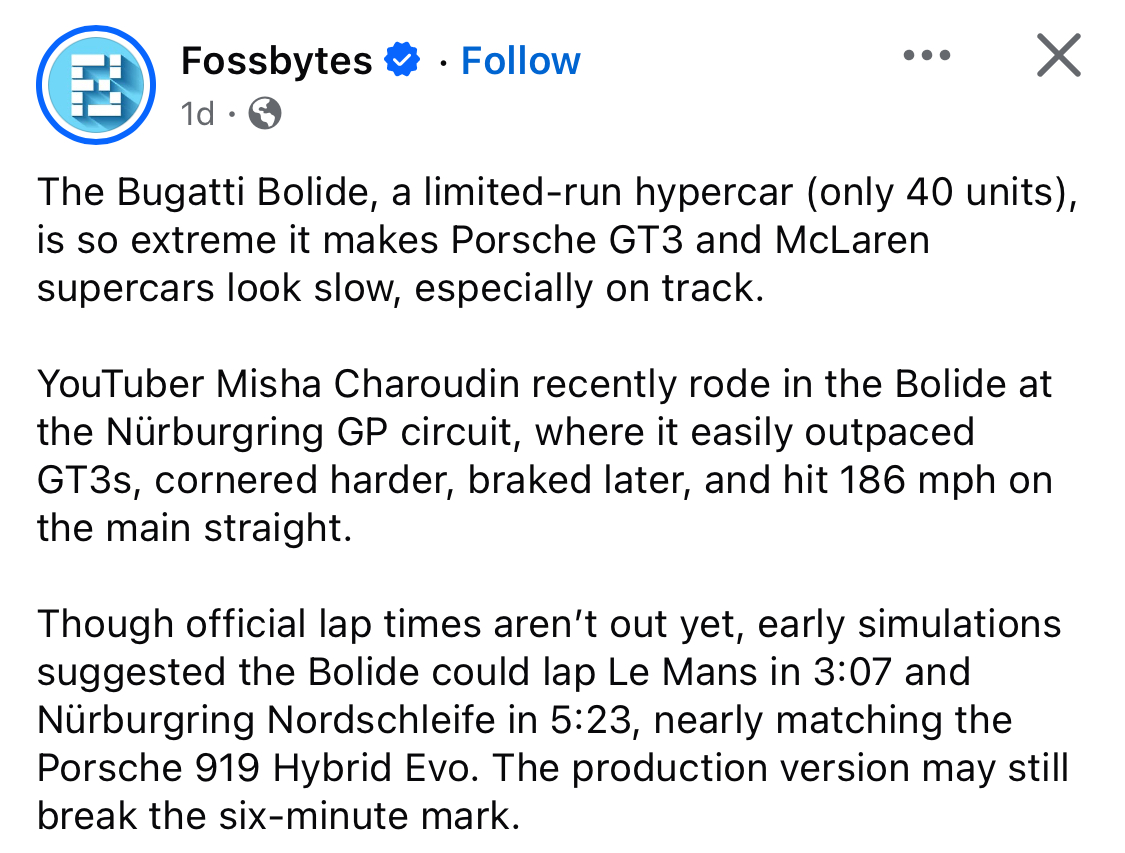Click the 1d post timestamp
The width and height of the screenshot is (1125, 853).
click(x=197, y=114)
